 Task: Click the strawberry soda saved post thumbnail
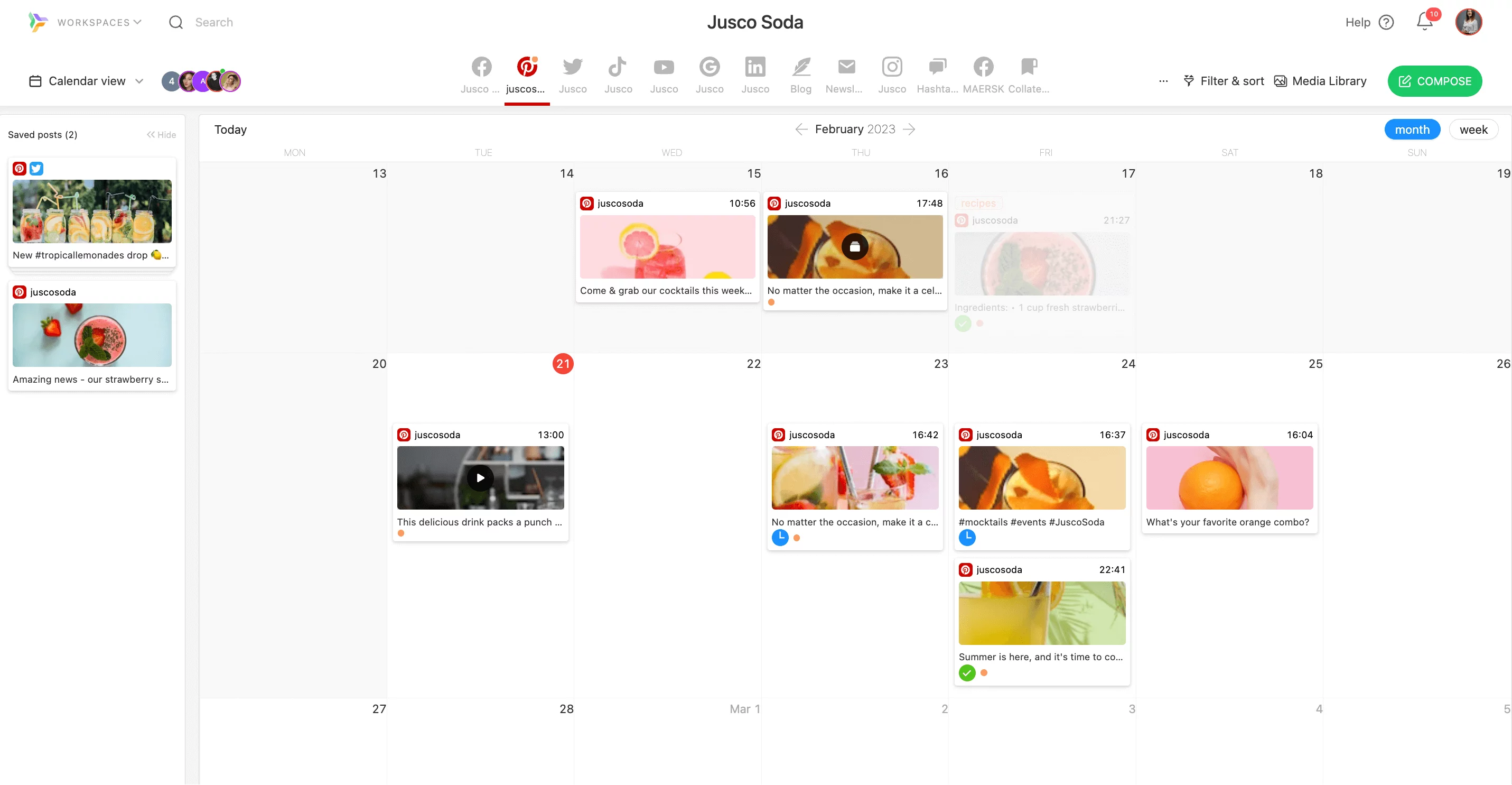pyautogui.click(x=91, y=335)
